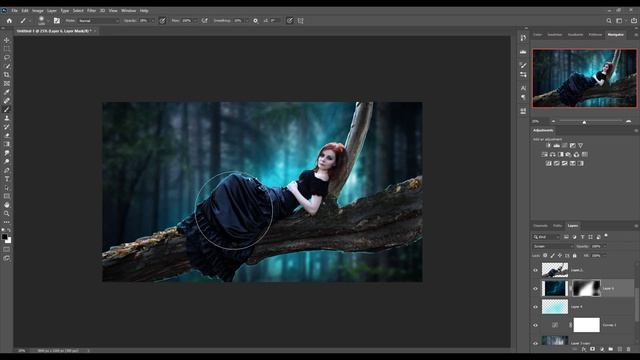Hide the top layer via eye icon

click(536, 270)
